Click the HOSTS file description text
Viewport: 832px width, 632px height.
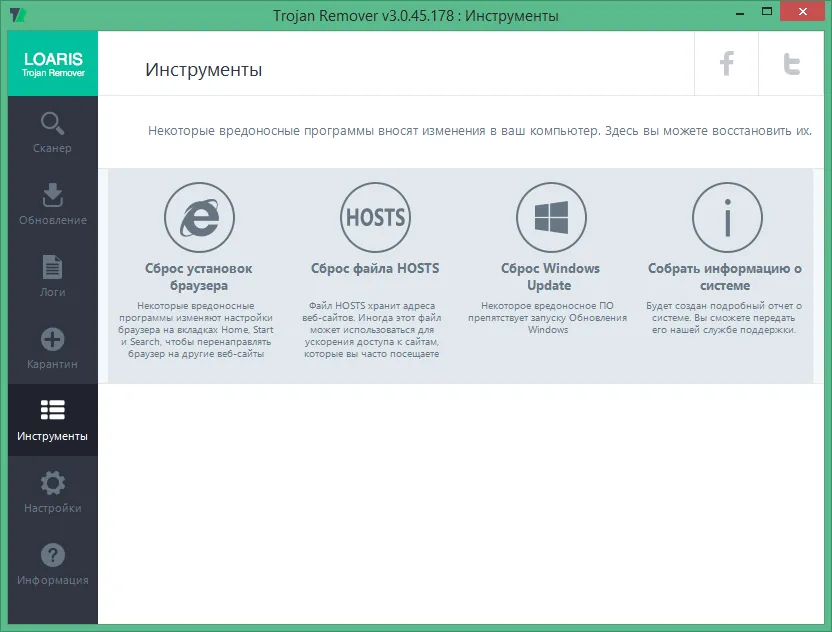(371, 330)
